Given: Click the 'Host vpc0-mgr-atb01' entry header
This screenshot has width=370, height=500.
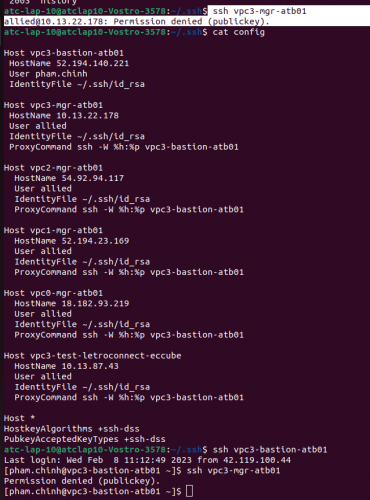Looking at the screenshot, I should click(53, 293).
